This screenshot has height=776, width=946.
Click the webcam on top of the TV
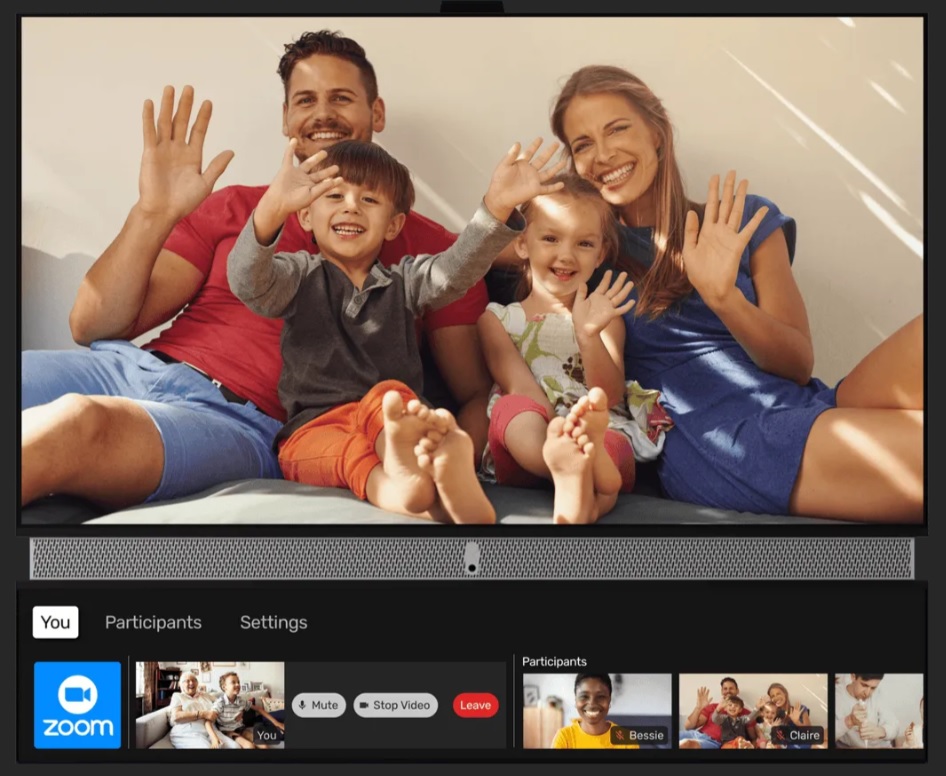(x=471, y=7)
